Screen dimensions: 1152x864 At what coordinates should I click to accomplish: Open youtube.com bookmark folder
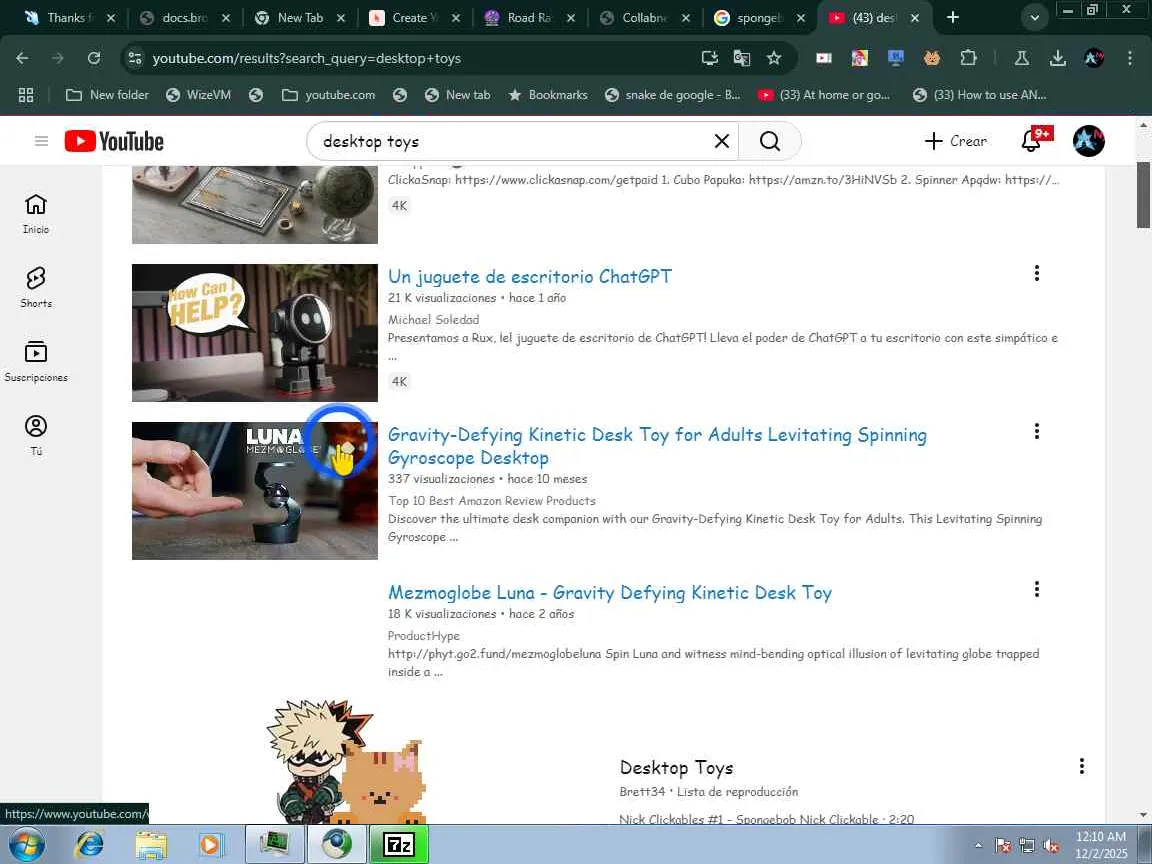(x=328, y=95)
